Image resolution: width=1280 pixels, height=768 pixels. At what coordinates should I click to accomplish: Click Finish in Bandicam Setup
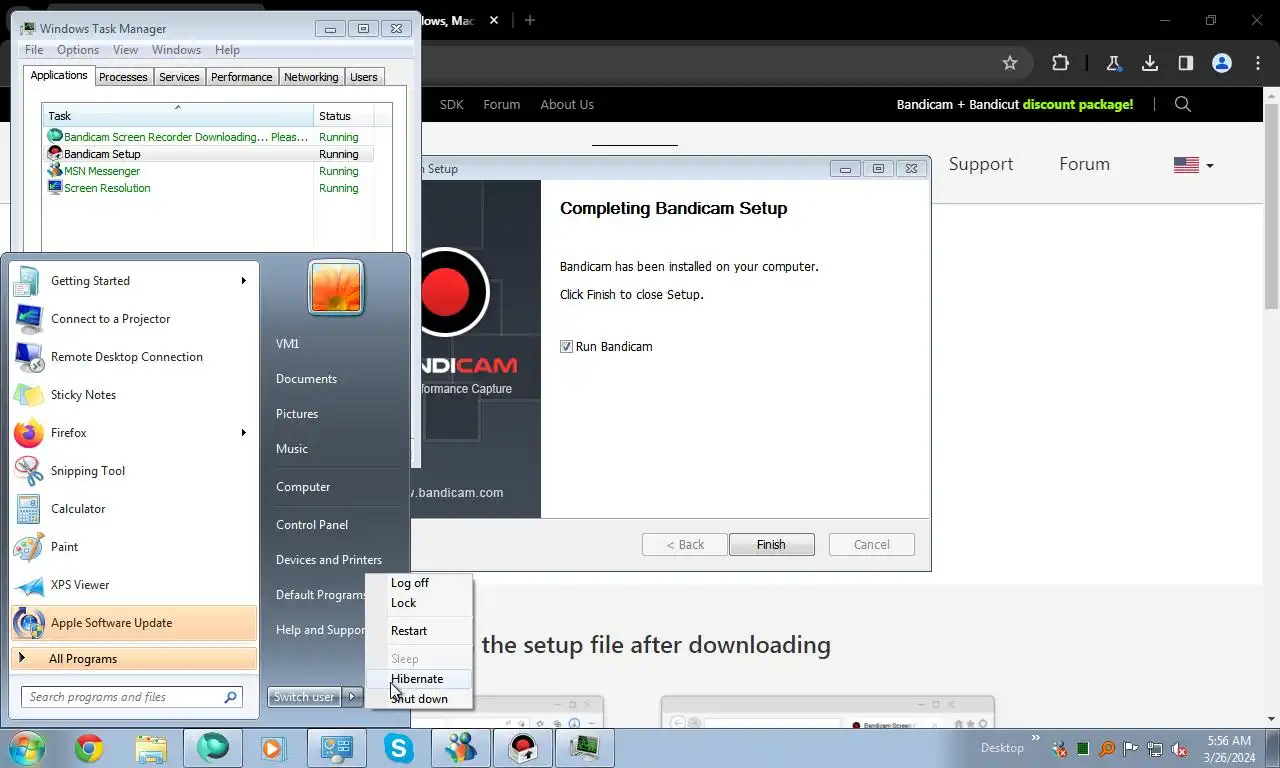[771, 545]
